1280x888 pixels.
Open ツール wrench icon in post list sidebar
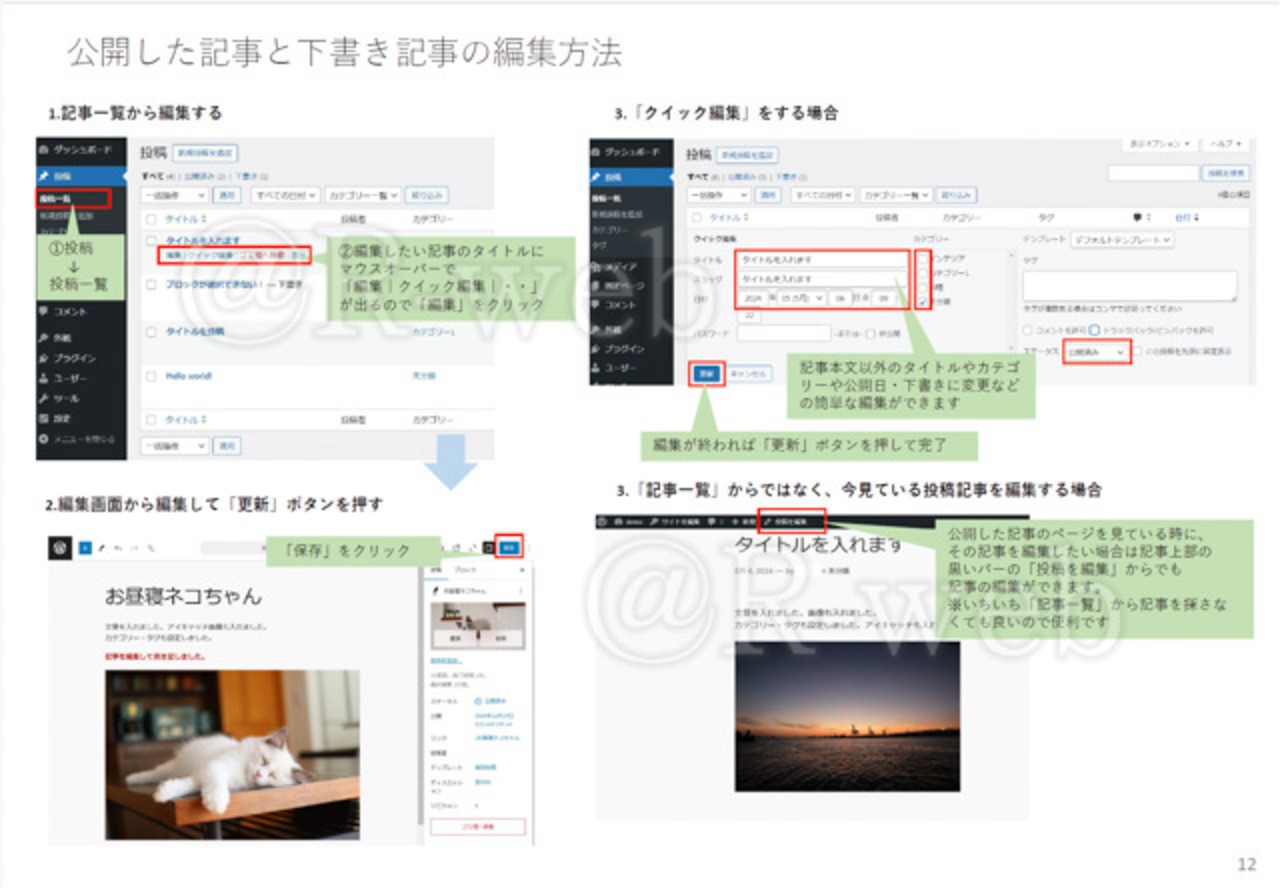tap(44, 399)
